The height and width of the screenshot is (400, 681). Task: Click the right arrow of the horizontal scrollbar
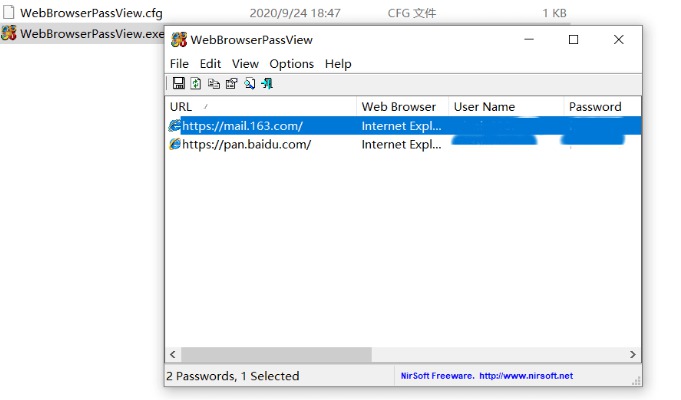coord(633,354)
